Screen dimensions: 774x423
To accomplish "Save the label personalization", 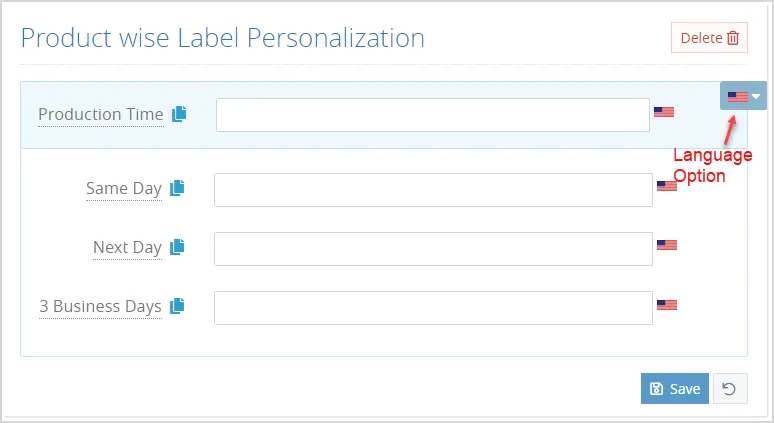I will 674,388.
